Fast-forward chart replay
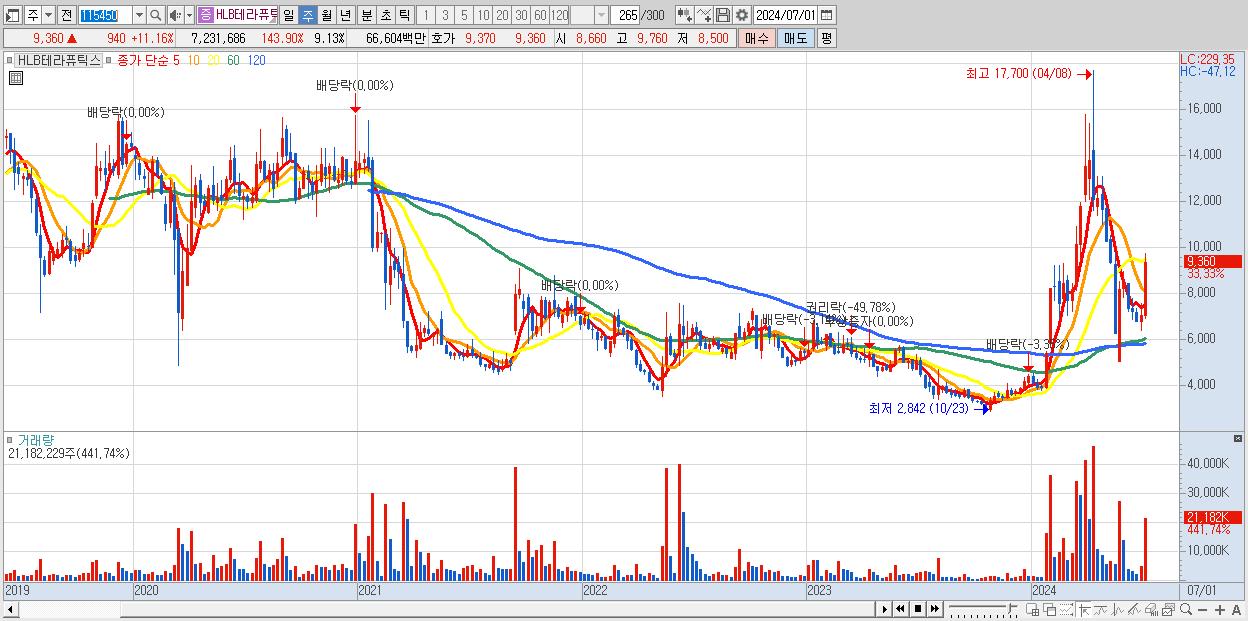 coord(935,609)
